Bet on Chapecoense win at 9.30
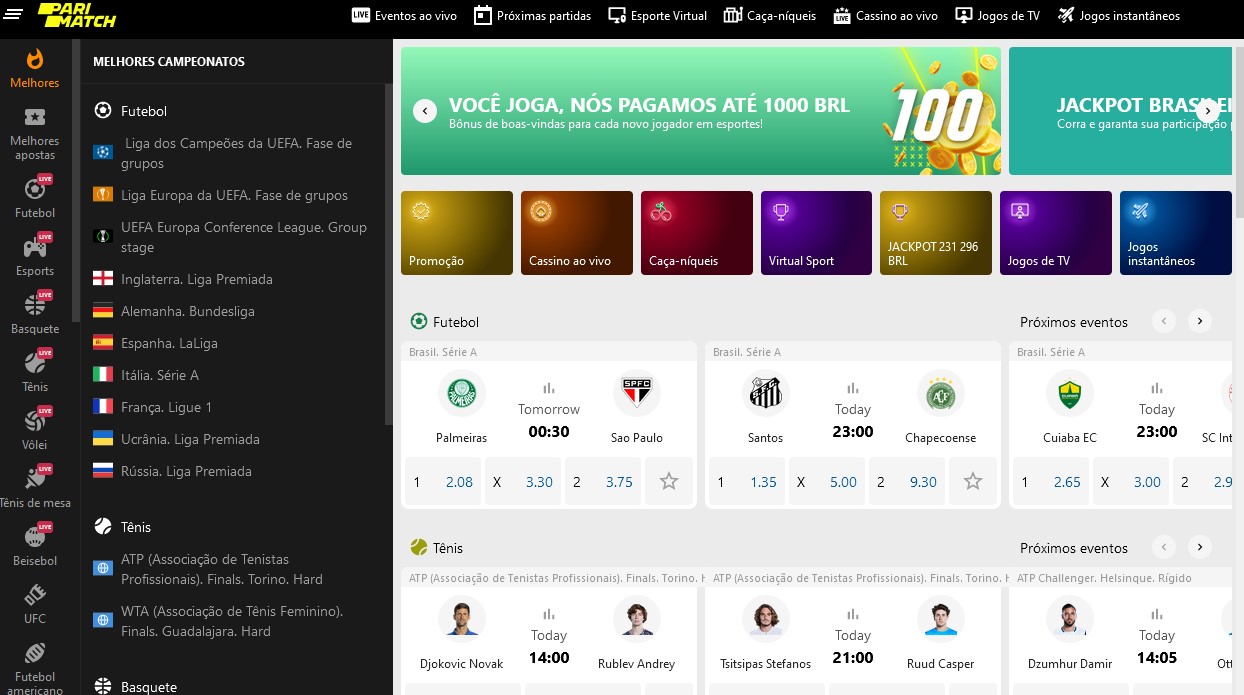This screenshot has width=1244, height=695. pos(907,482)
